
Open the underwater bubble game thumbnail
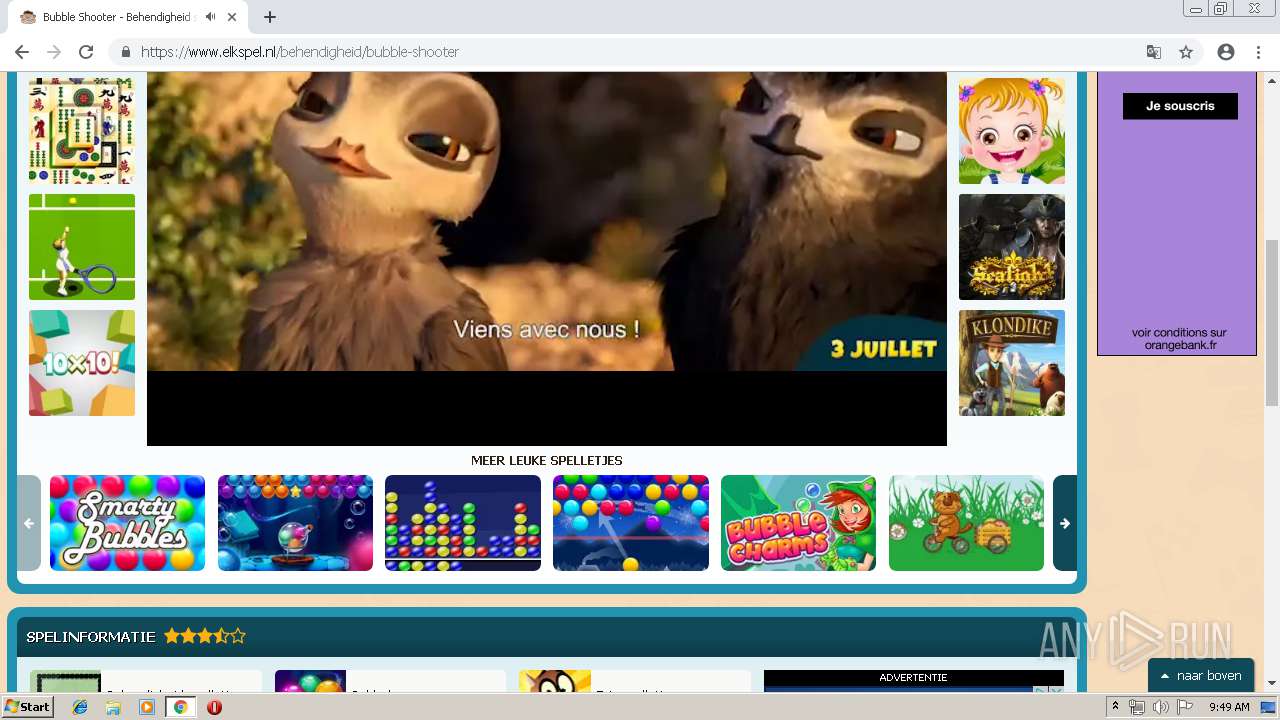(295, 523)
